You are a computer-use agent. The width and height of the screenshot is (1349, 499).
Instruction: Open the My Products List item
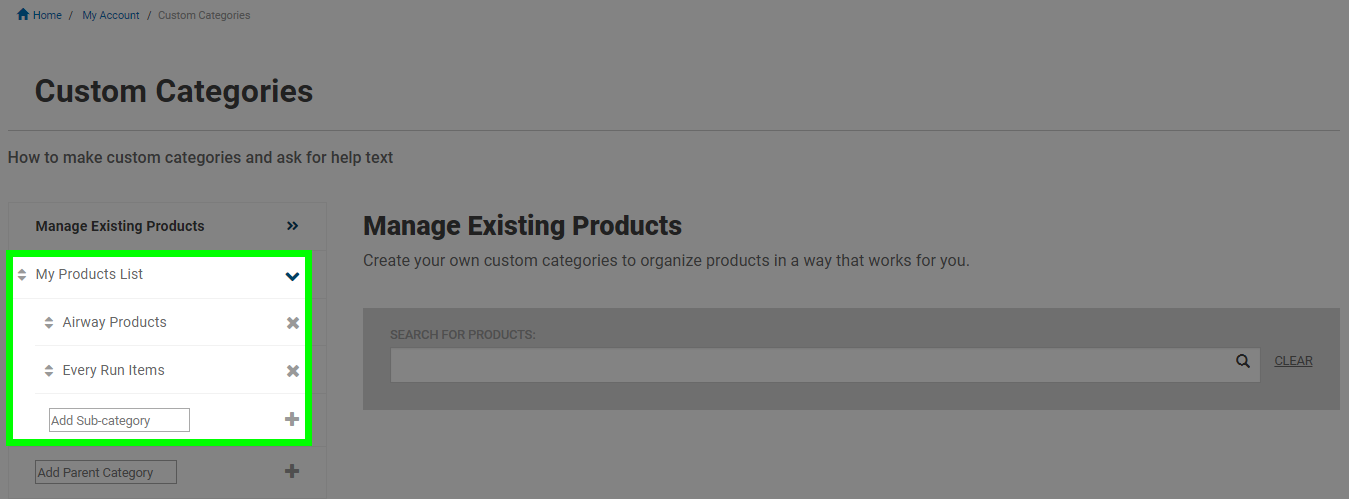tap(89, 274)
